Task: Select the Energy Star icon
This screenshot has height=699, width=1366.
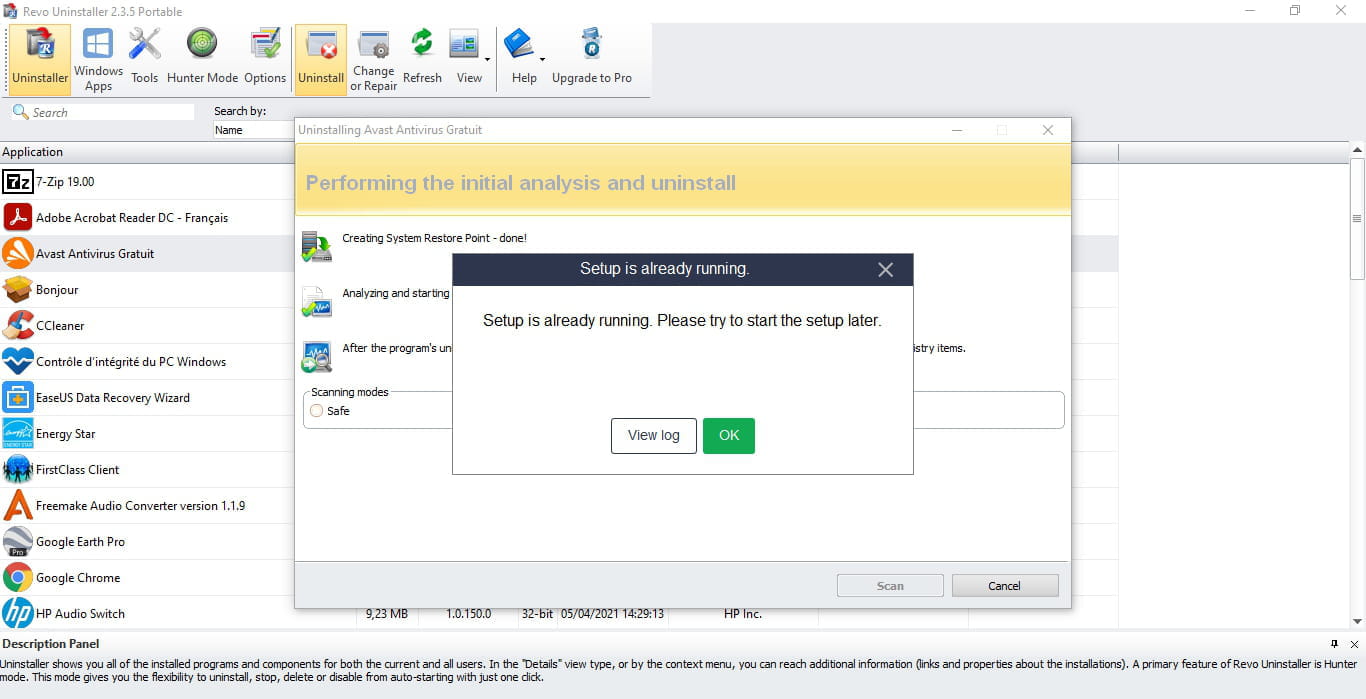Action: tap(18, 433)
